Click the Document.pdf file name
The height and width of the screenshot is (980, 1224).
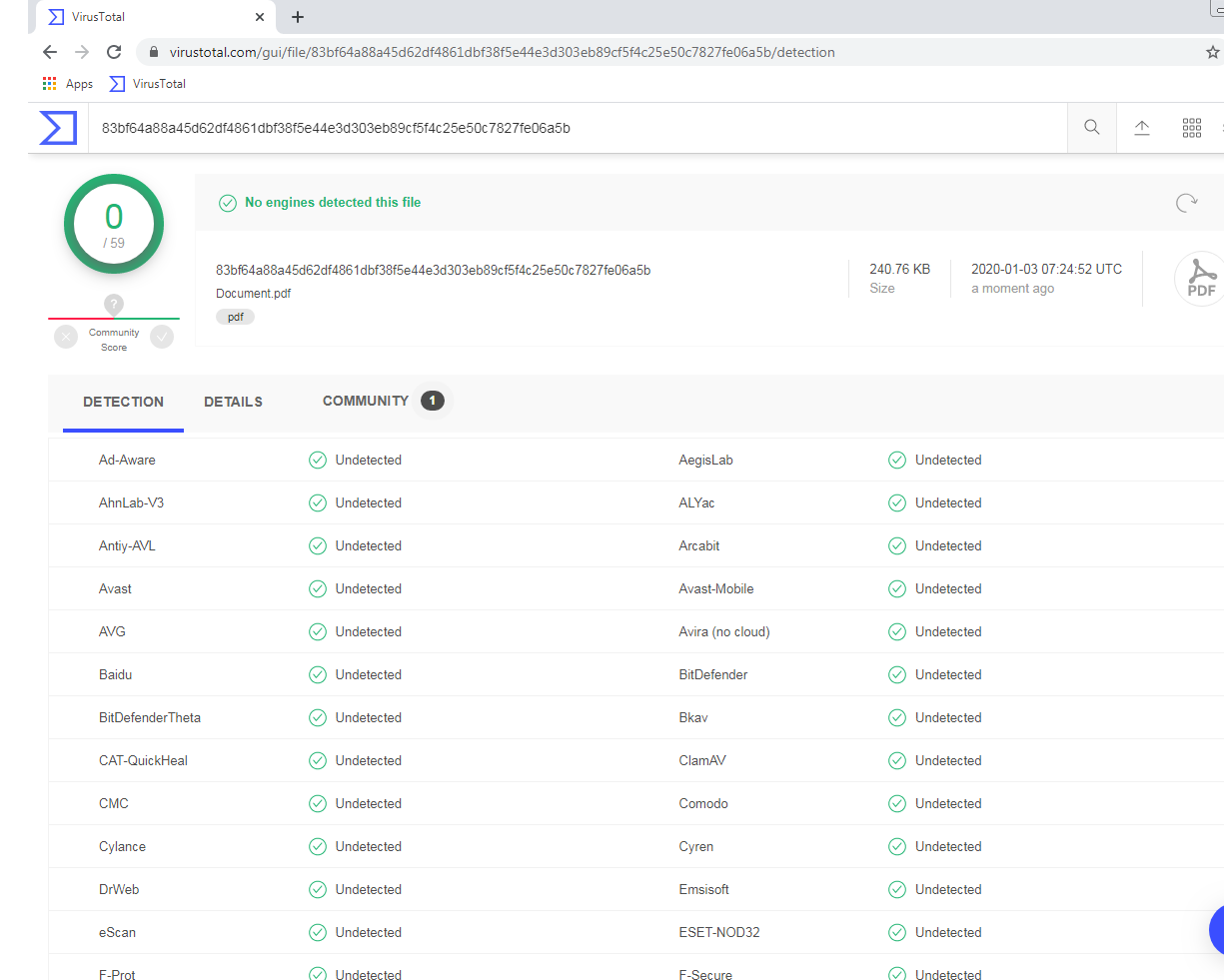click(x=254, y=294)
